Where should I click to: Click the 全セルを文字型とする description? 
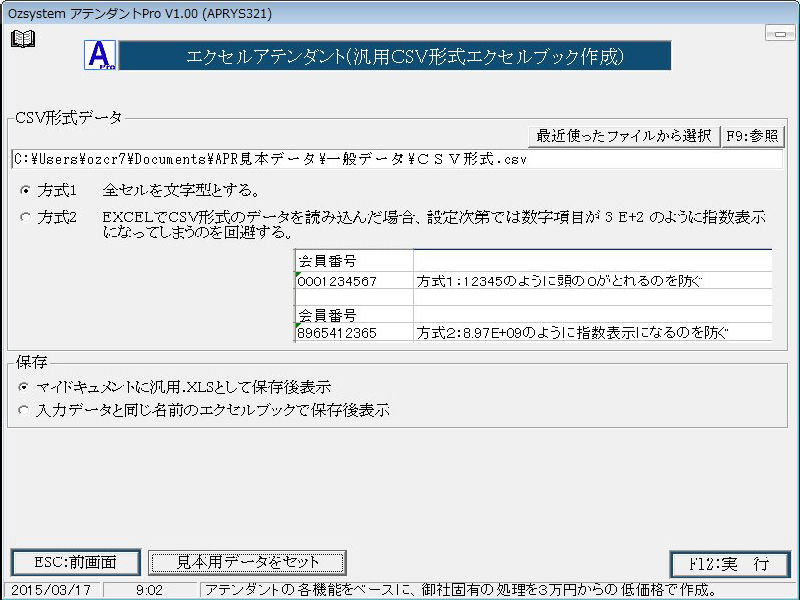[181, 191]
